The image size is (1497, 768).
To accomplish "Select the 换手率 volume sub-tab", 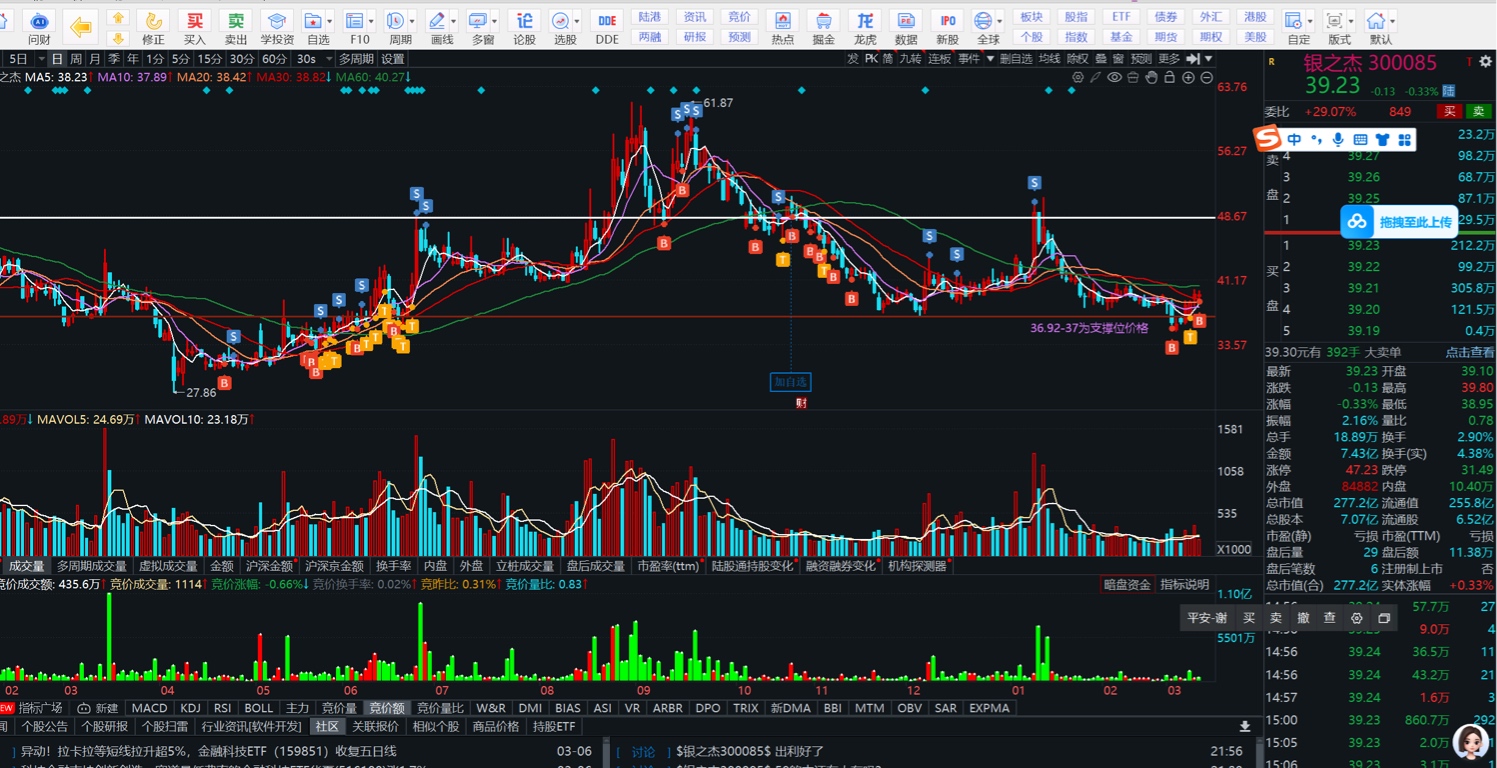I will (x=394, y=566).
